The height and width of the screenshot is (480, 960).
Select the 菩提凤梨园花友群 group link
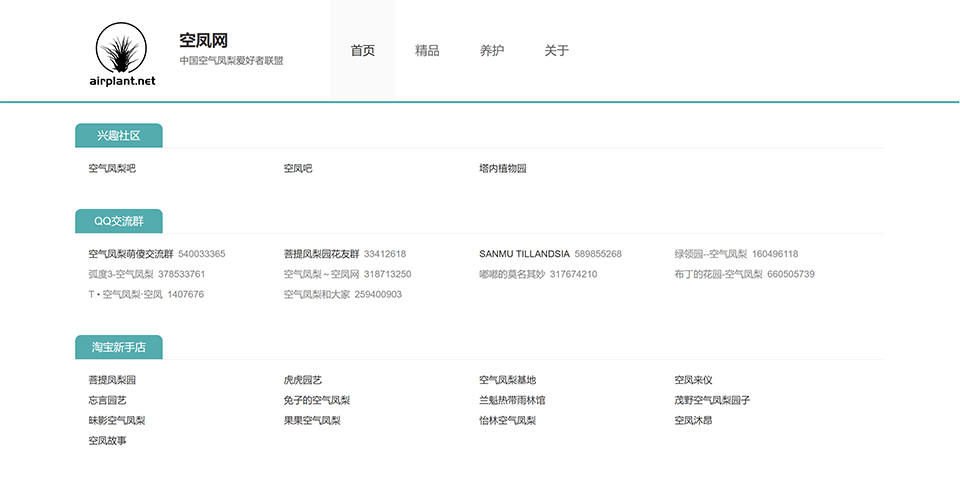[321, 254]
